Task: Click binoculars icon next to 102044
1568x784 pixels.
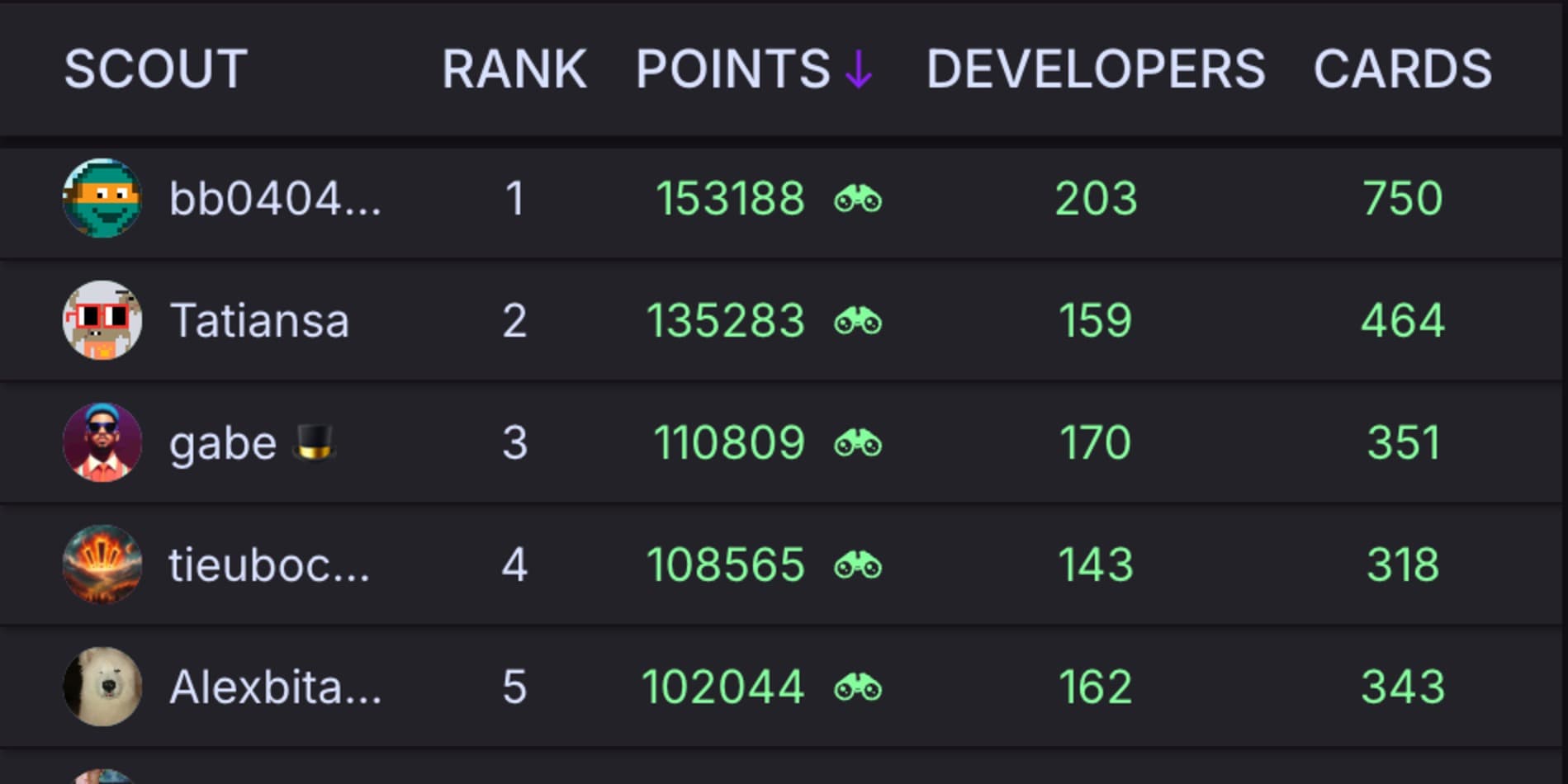Action: (858, 688)
